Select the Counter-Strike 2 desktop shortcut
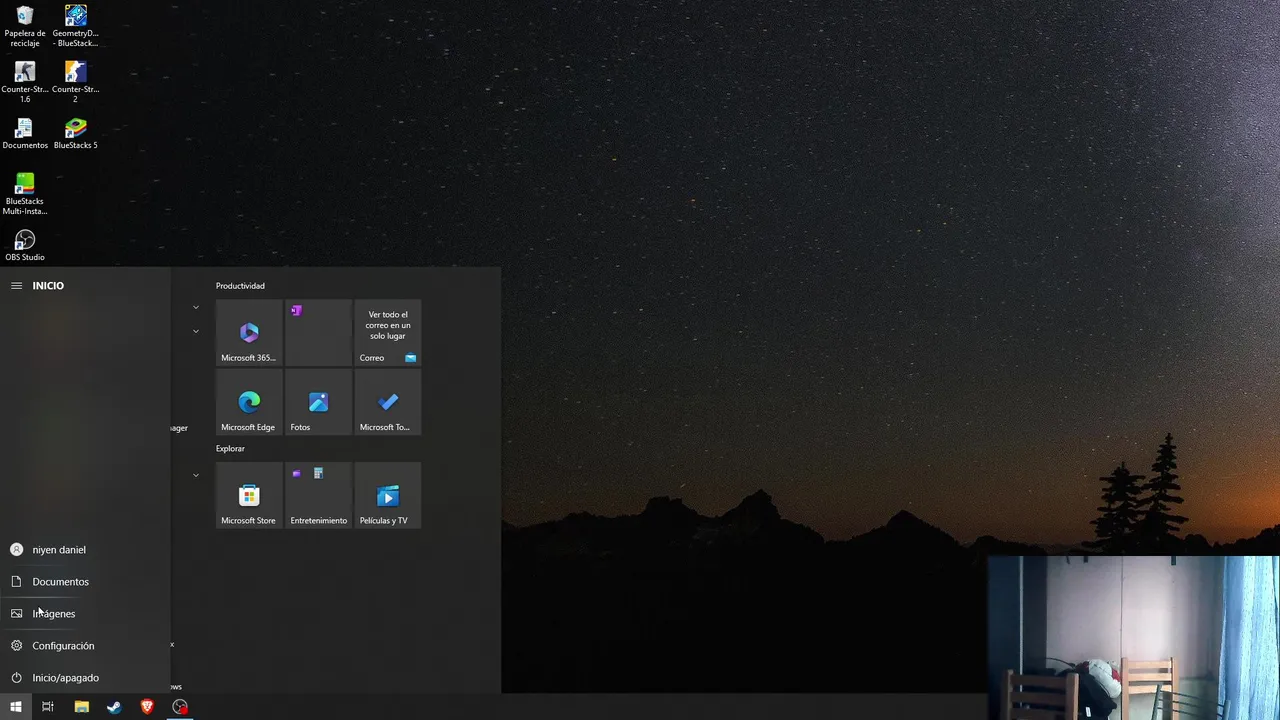This screenshot has width=1280, height=720. pos(75,83)
